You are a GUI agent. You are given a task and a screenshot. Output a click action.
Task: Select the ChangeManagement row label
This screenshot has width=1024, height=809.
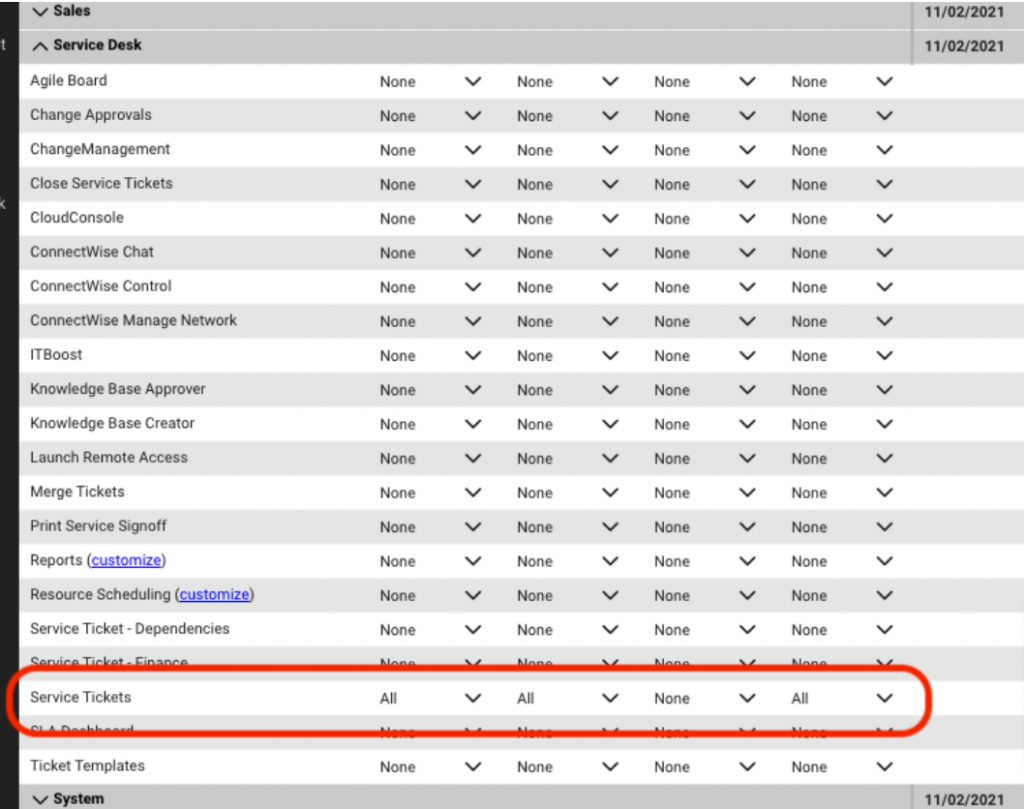pyautogui.click(x=100, y=149)
